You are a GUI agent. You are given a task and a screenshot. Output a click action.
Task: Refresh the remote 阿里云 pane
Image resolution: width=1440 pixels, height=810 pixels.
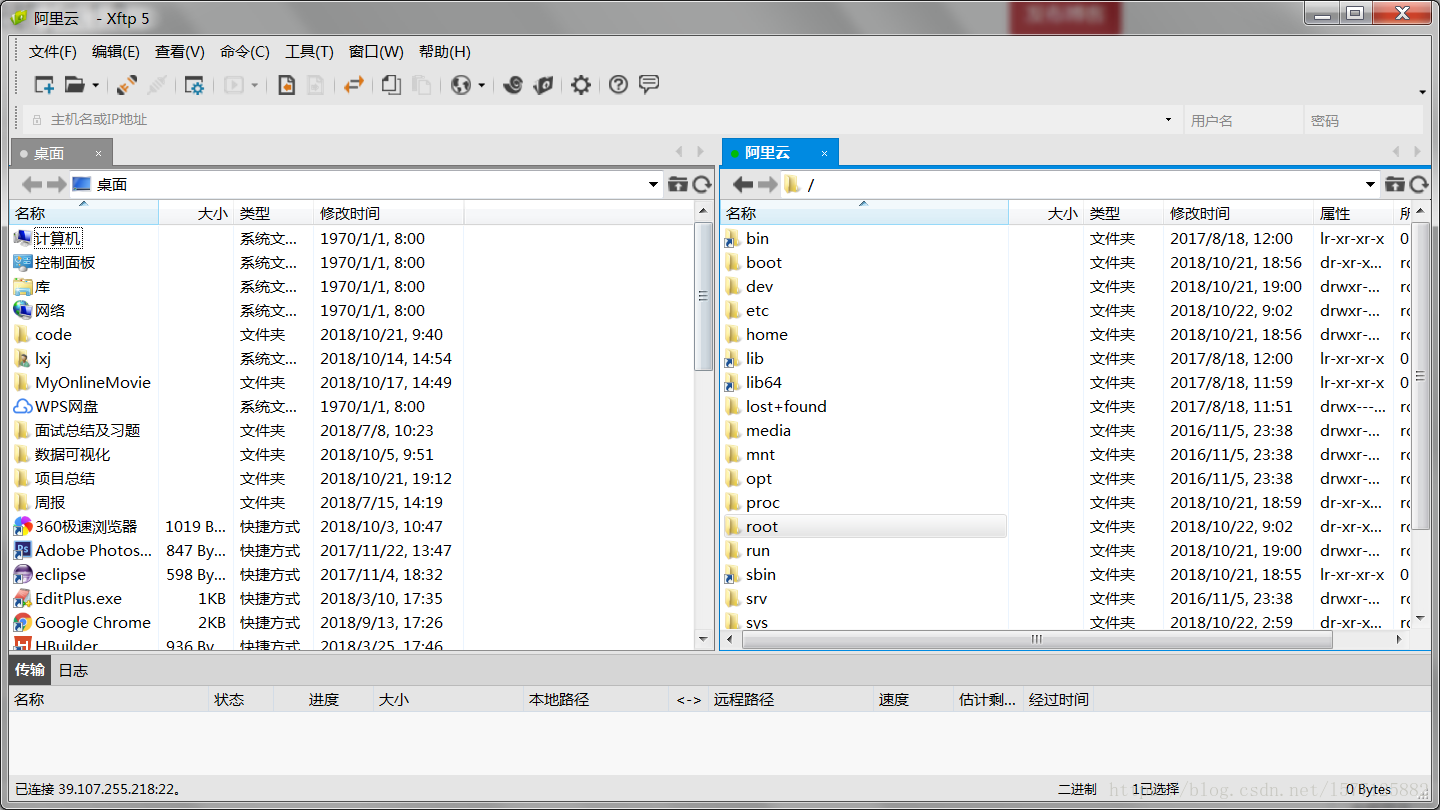tap(1419, 184)
